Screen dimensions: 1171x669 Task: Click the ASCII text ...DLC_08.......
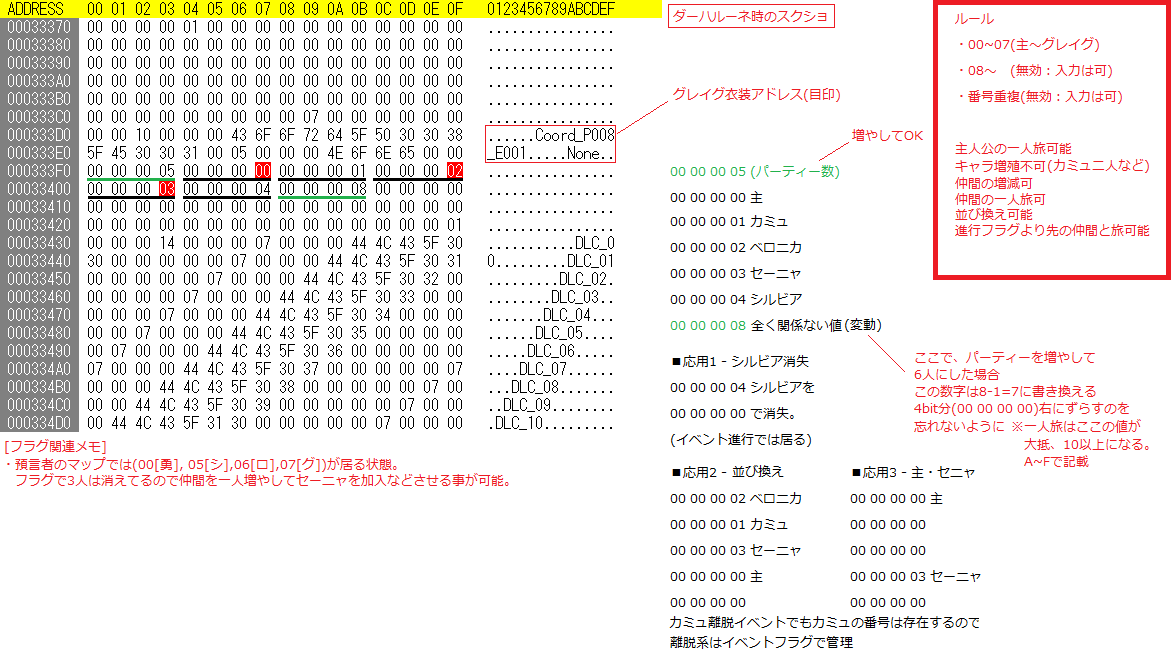[x=551, y=387]
